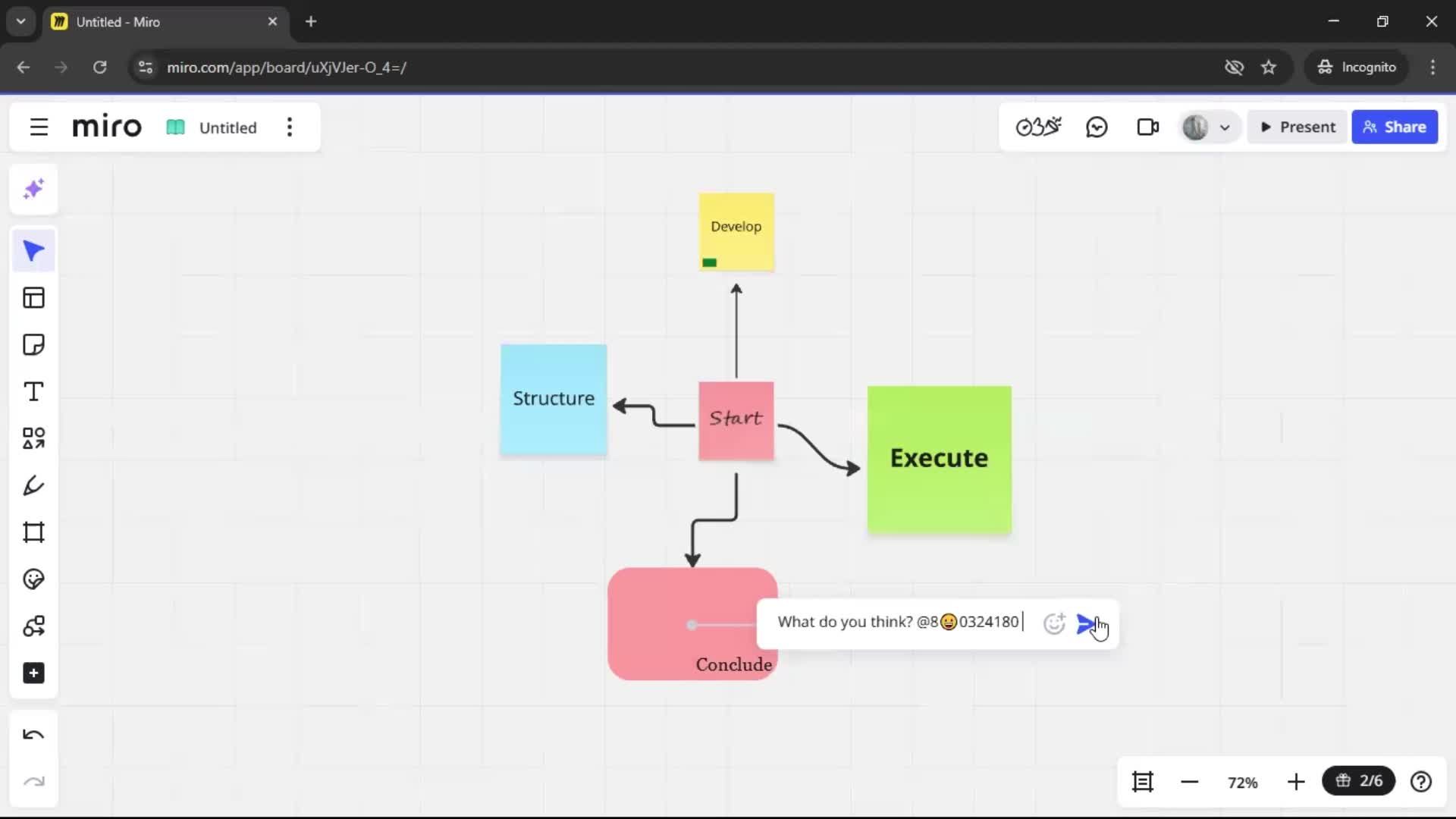The width and height of the screenshot is (1456, 819).
Task: Click the Share button
Action: click(1395, 127)
